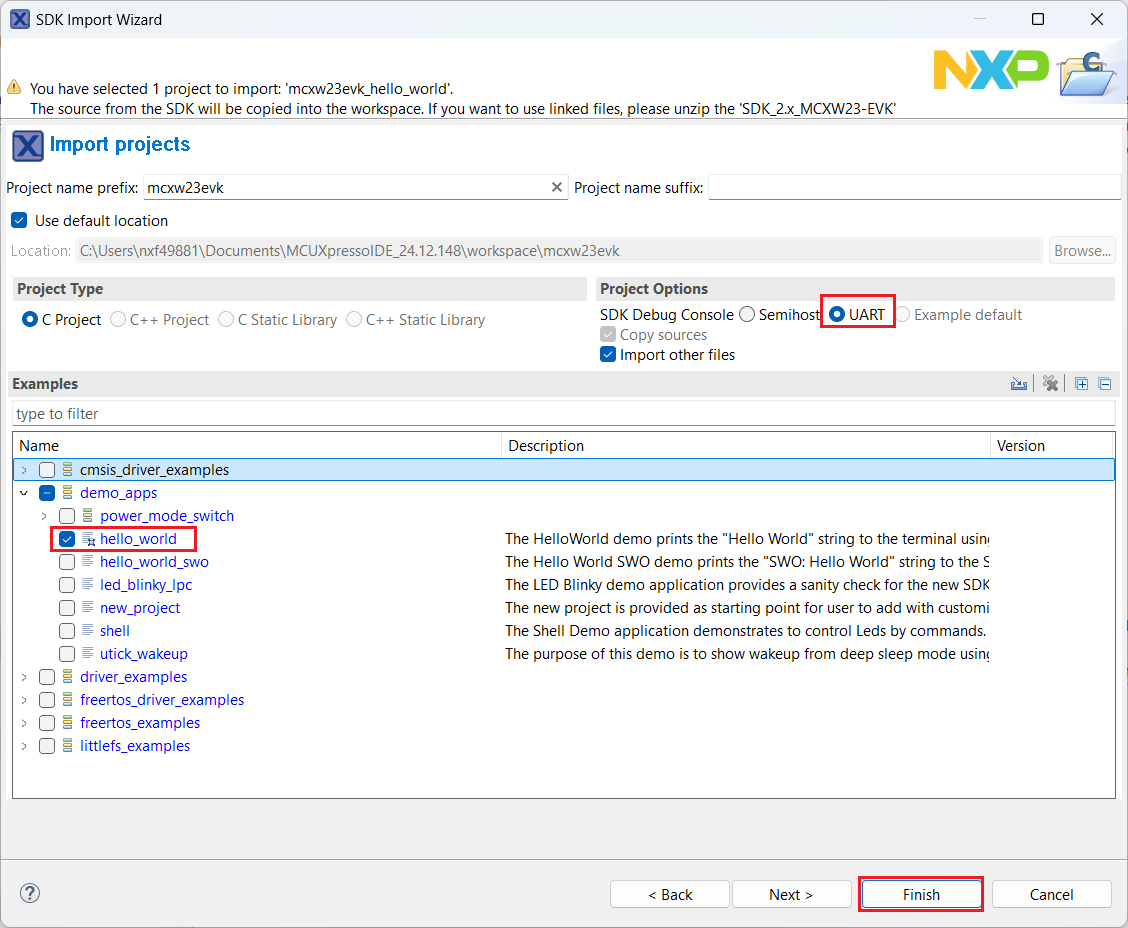Click the new_project example icon
This screenshot has height=928, width=1128.
pyautogui.click(x=88, y=607)
